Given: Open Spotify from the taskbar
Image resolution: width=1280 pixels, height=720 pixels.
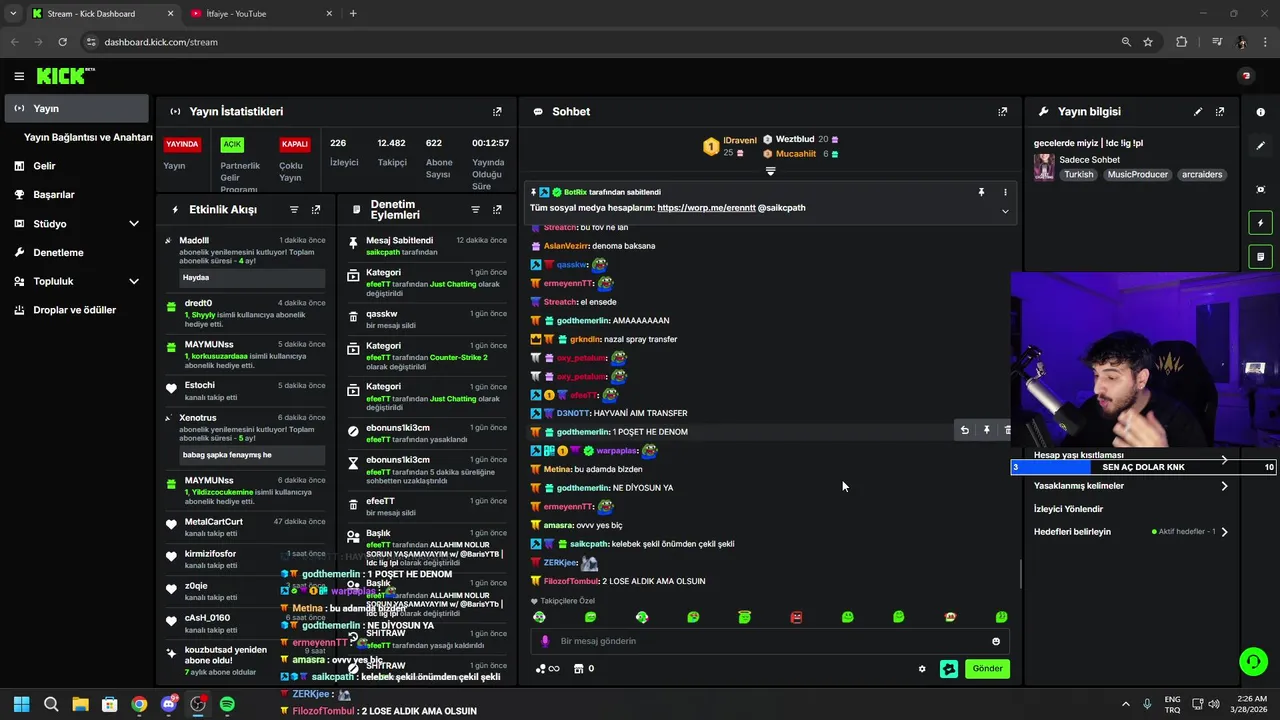Looking at the screenshot, I should coord(227,704).
